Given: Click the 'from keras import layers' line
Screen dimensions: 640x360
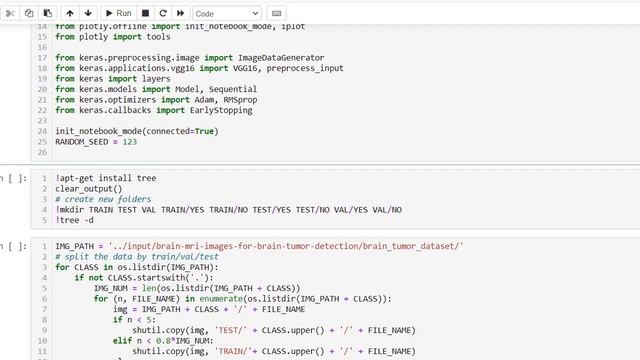Looking at the screenshot, I should 113,78.
